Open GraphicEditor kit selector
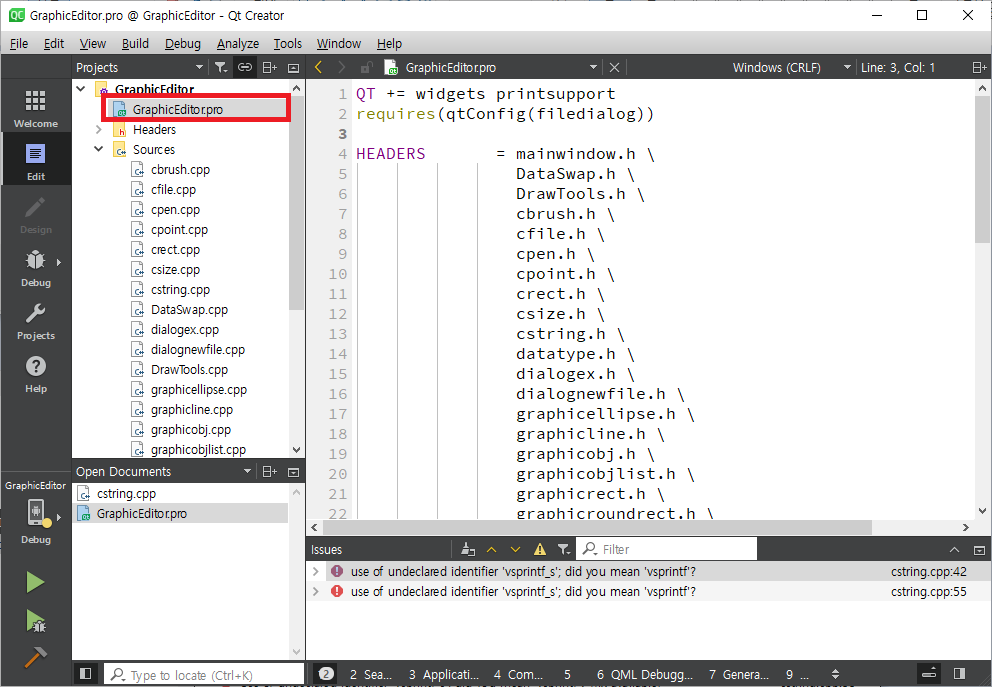 click(35, 512)
